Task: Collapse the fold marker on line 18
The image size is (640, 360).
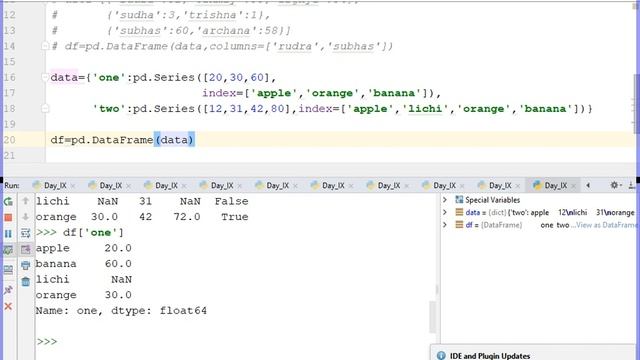Action: click(45, 109)
